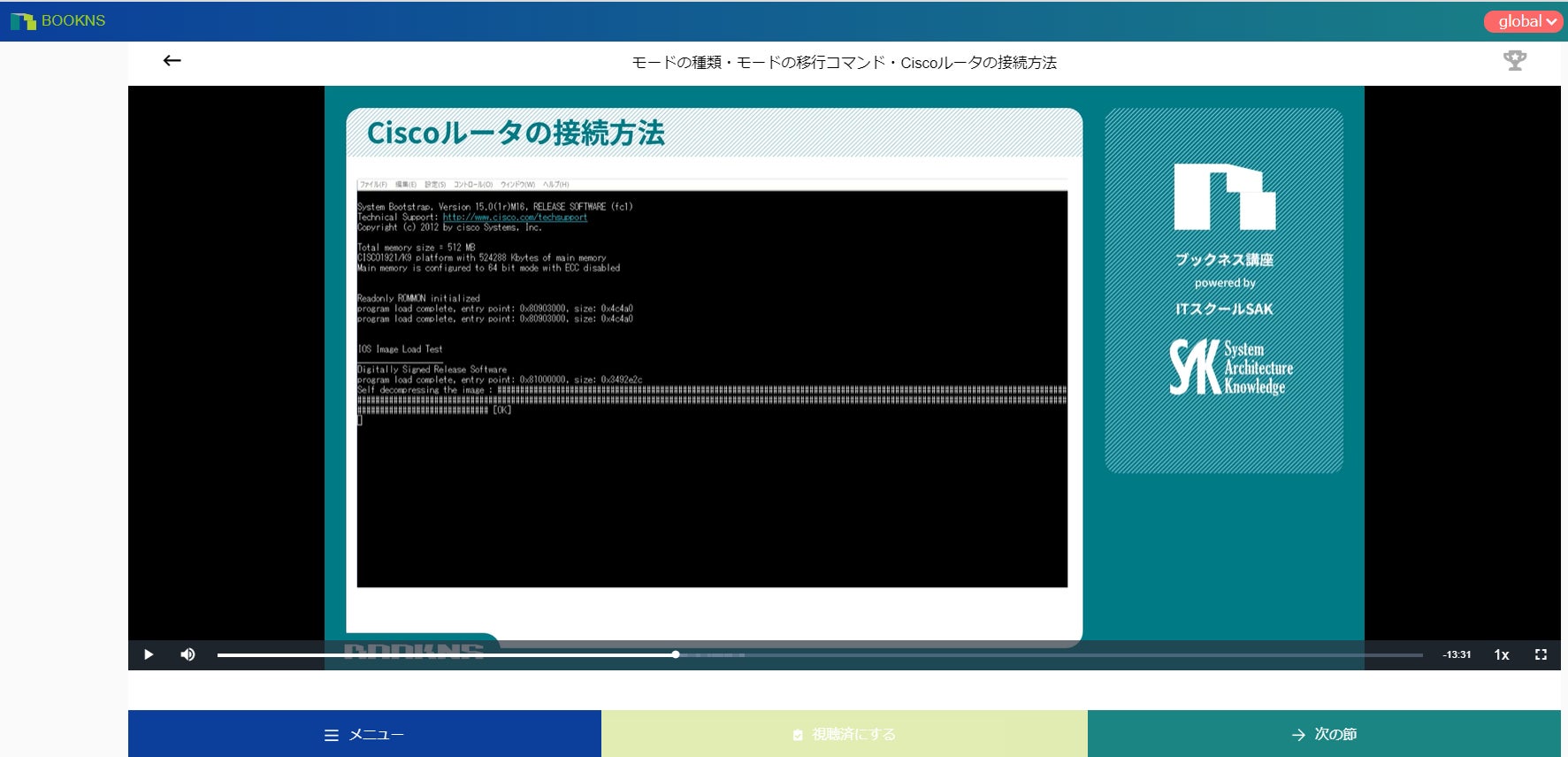
Task: Click the lesson title text above the video
Action: point(845,63)
